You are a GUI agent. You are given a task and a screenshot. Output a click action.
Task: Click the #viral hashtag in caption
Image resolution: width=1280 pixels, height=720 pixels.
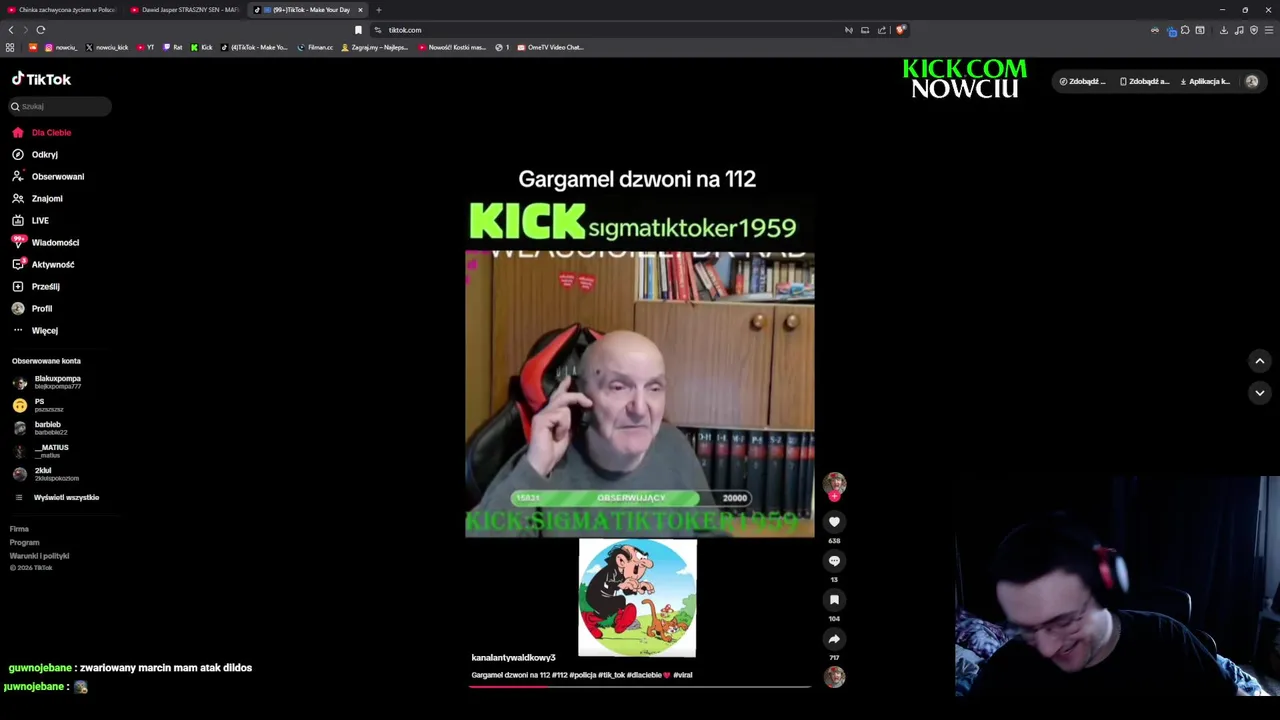tap(683, 676)
